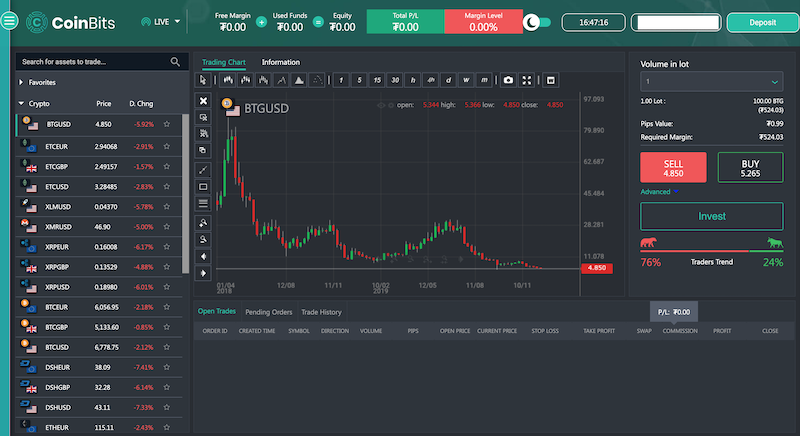800x436 pixels.
Task: Click the Deposit button
Action: 763,22
